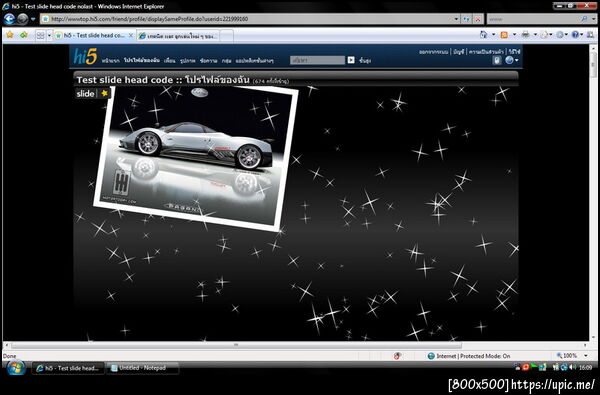Refresh the page with the refresh icon
The width and height of the screenshot is (600, 395).
tap(466, 19)
